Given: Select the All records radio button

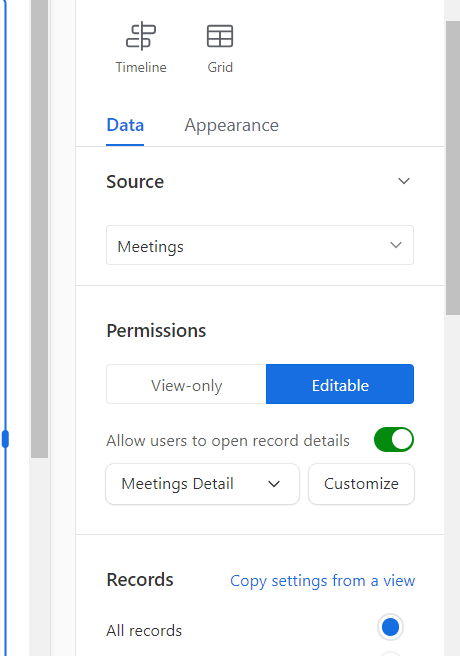Looking at the screenshot, I should click(x=390, y=627).
